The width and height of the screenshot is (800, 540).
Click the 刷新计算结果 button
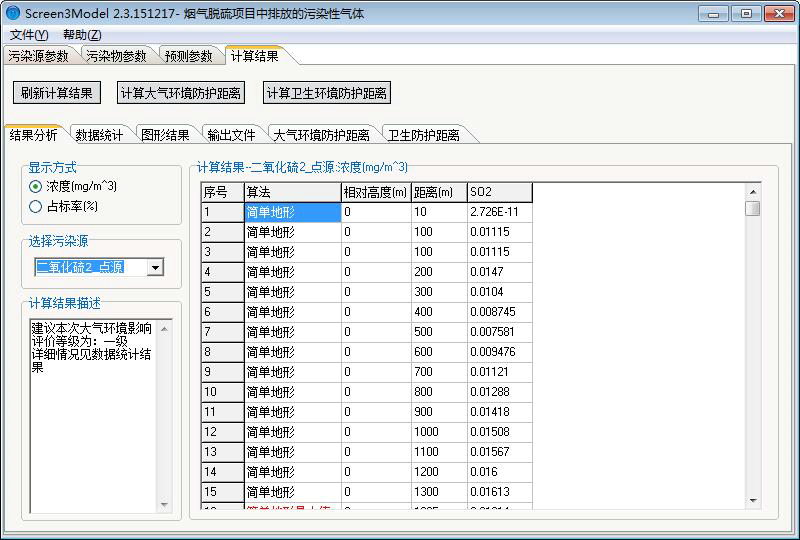(57, 93)
